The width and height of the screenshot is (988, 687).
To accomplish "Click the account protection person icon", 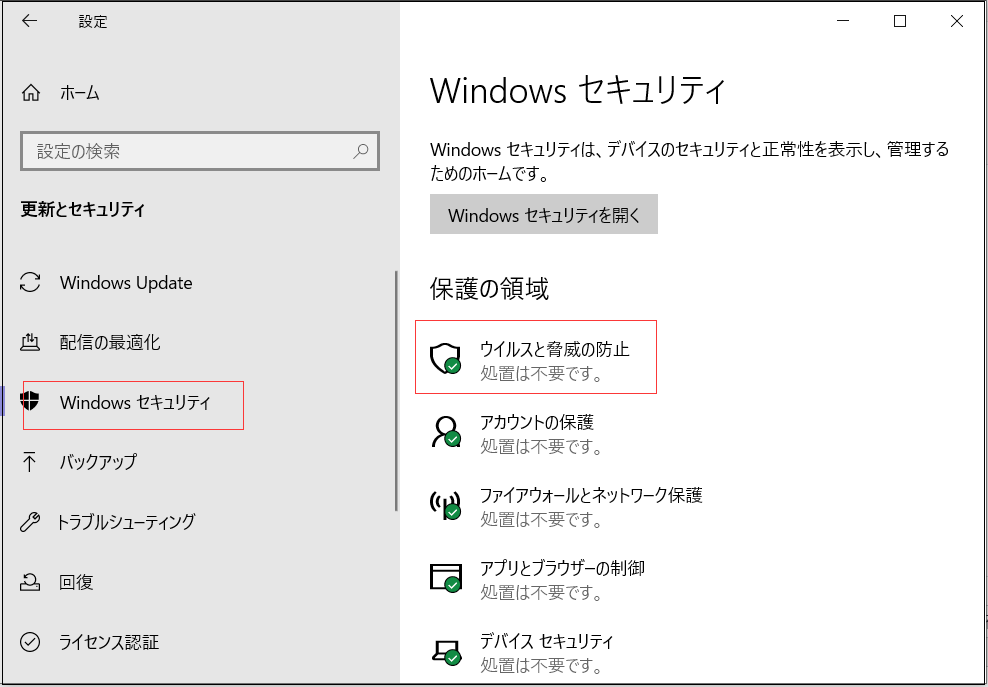I will click(444, 431).
